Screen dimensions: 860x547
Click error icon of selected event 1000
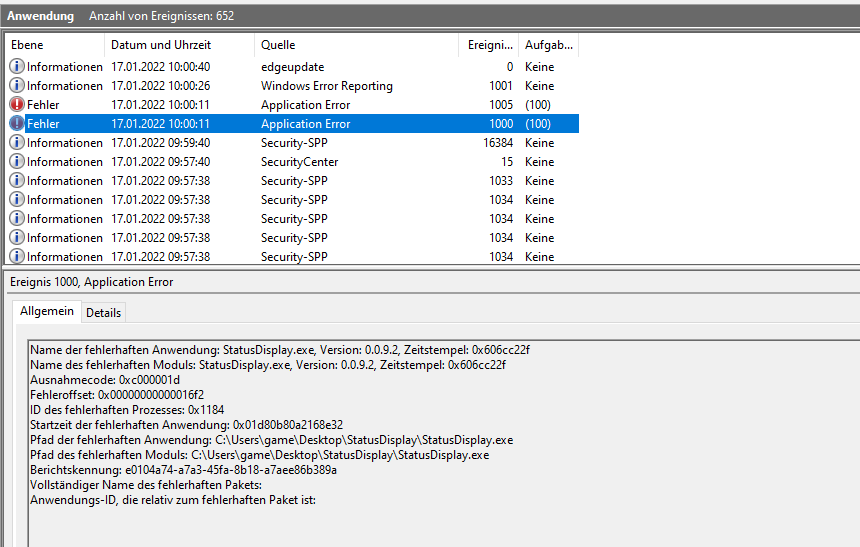click(17, 123)
